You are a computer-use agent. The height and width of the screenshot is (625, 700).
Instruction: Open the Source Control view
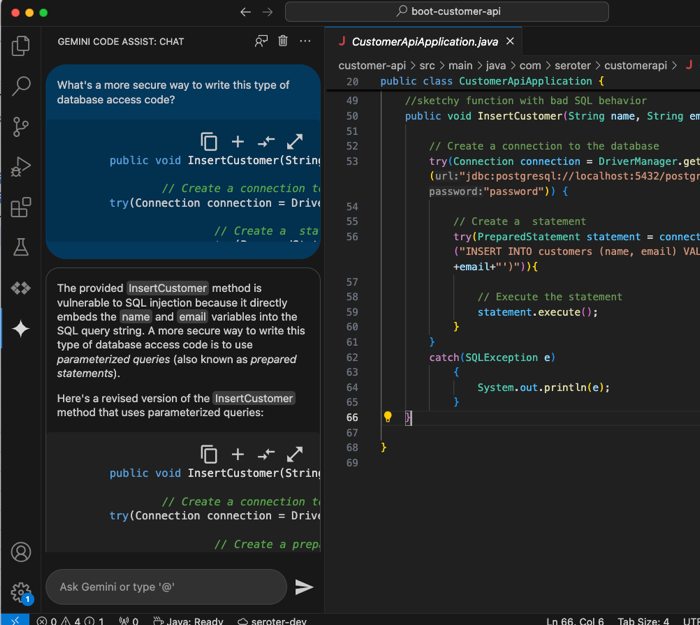(20, 127)
